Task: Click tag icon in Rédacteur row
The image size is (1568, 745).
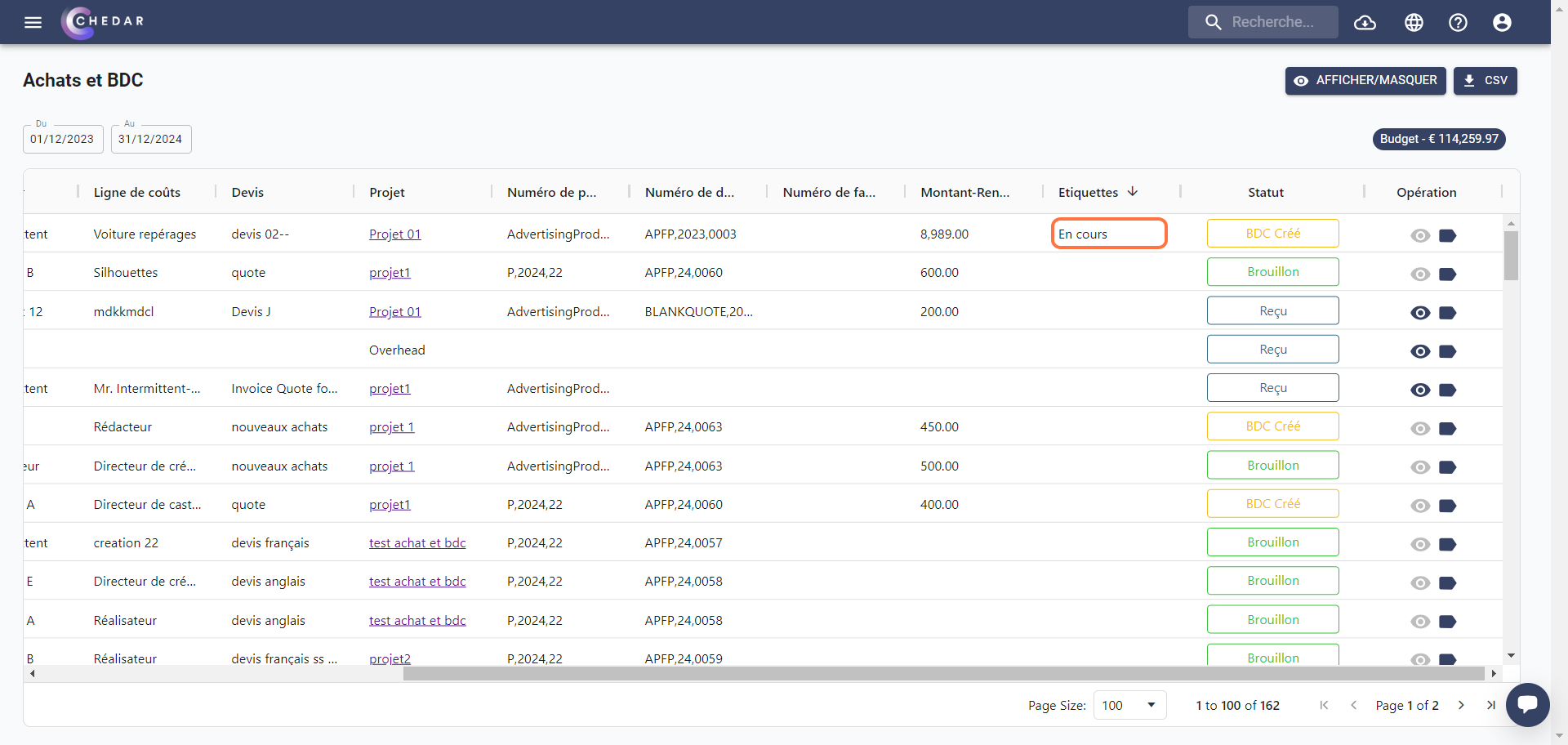Action: [x=1447, y=428]
